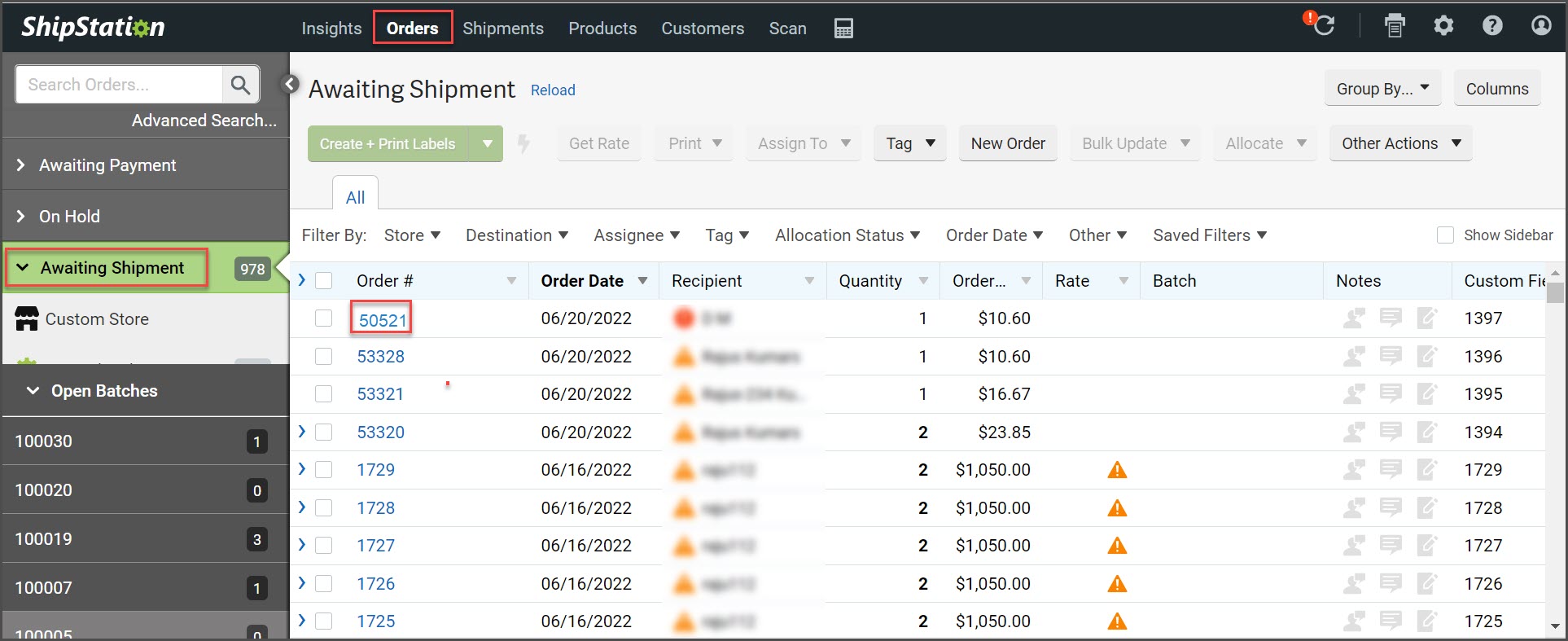
Task: Go to the Orders tab
Action: tap(413, 29)
